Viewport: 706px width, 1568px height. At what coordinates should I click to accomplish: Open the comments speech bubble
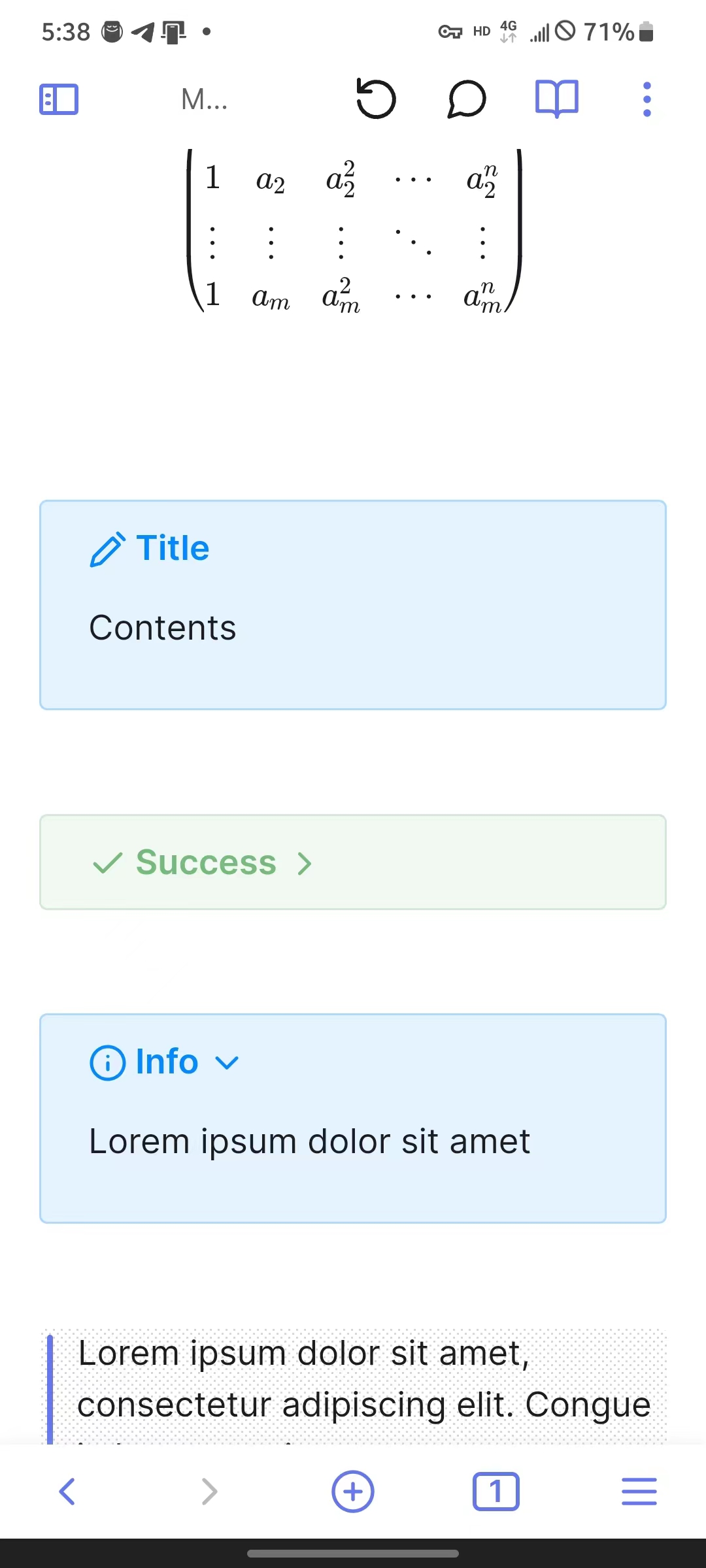467,99
